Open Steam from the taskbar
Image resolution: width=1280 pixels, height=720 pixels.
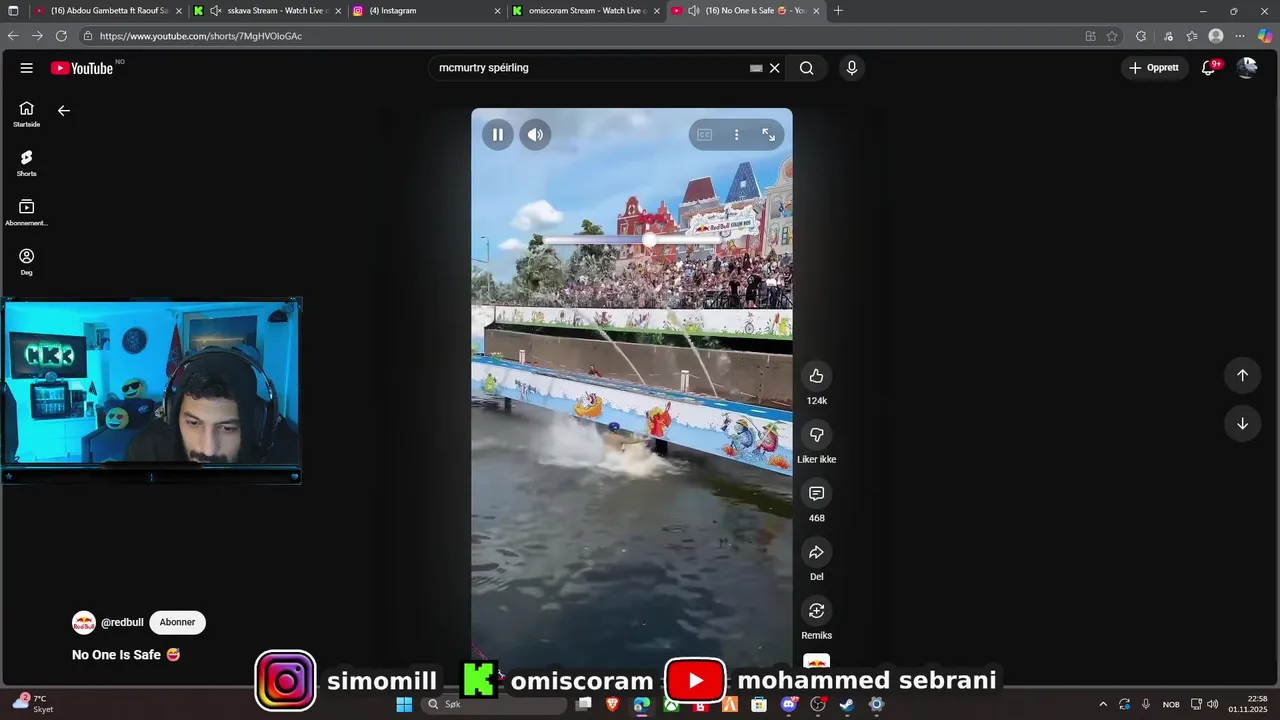pos(846,704)
